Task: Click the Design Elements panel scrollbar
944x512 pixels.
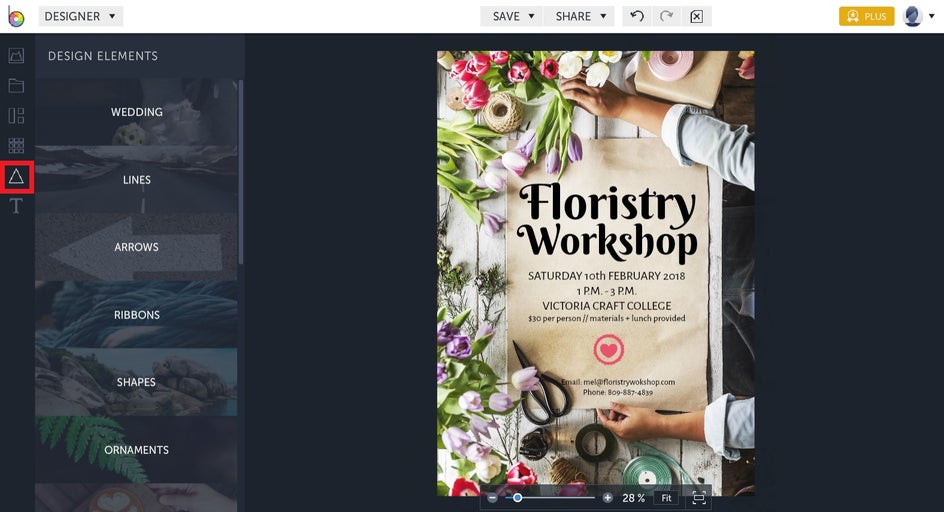Action: (x=241, y=172)
